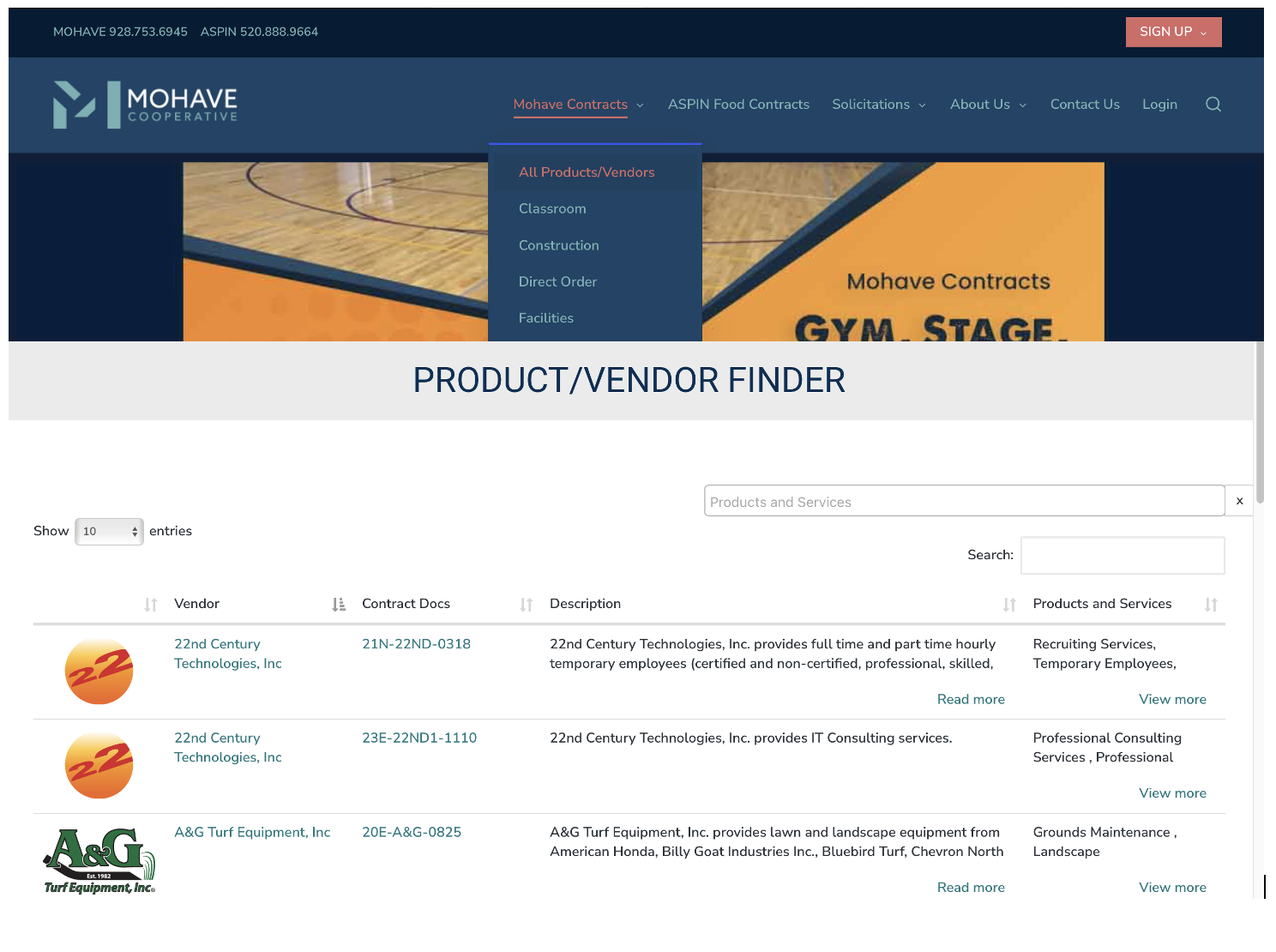Click the page vertical scrollbar
Viewport: 1276px width, 952px height.
1259,422
